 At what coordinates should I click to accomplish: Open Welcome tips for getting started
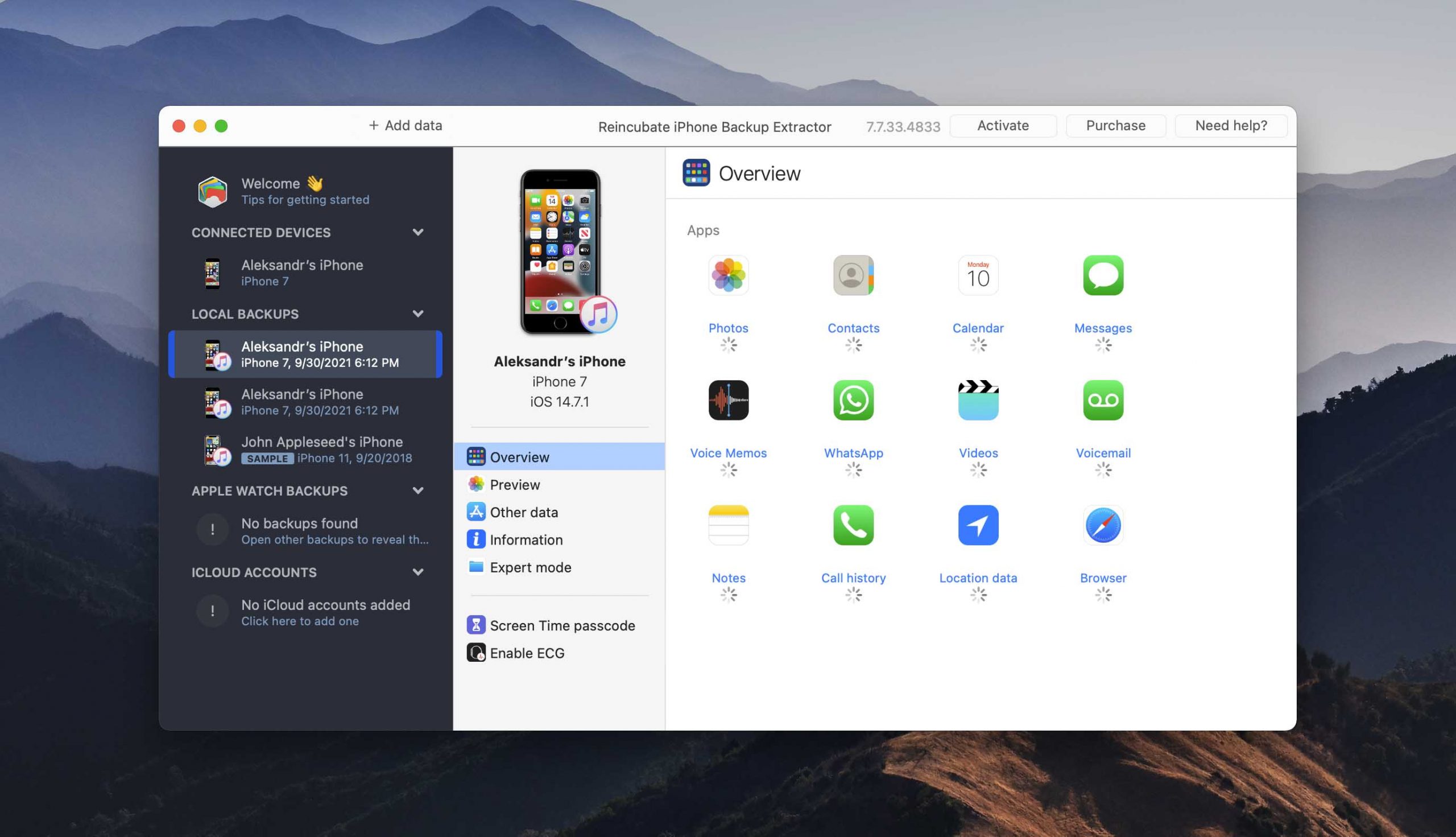(305, 191)
